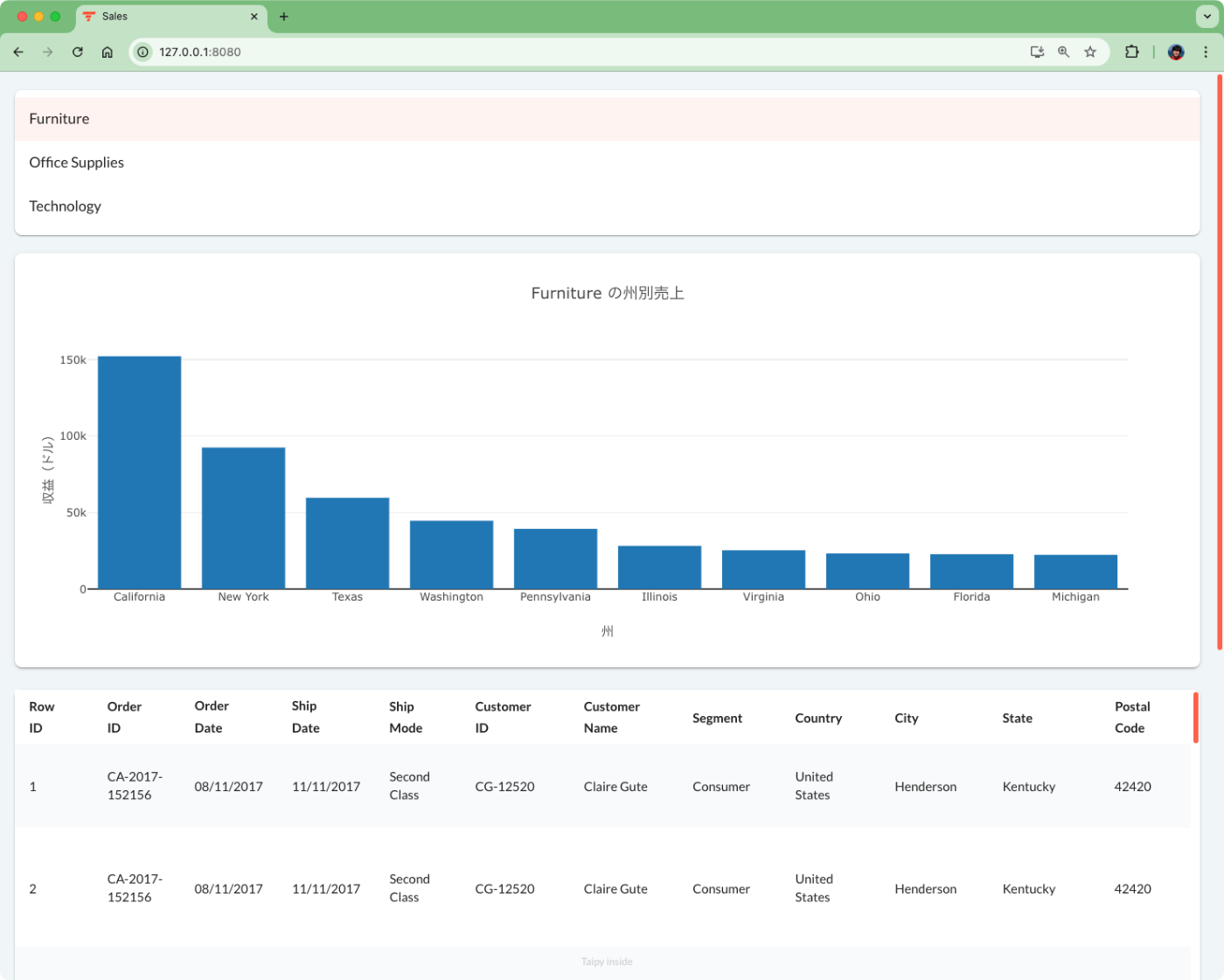Click the Texas bar in the chart

(x=347, y=543)
